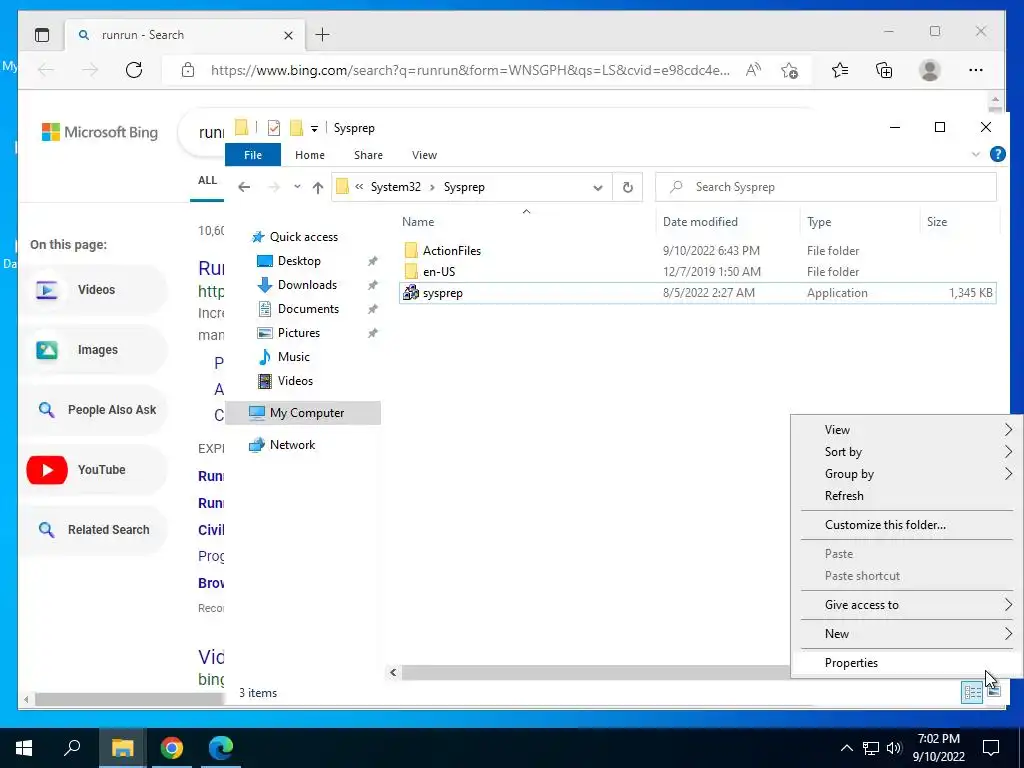The height and width of the screenshot is (768, 1024).
Task: Open the notification center icon
Action: [x=991, y=748]
